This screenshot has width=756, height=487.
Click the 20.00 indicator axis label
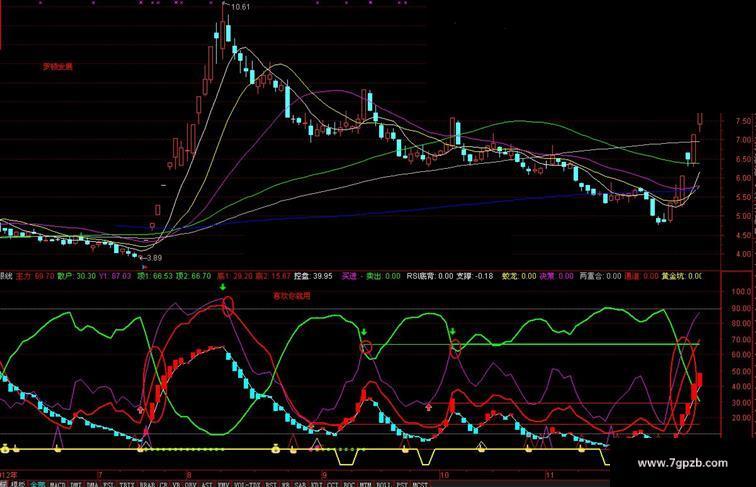coord(742,418)
